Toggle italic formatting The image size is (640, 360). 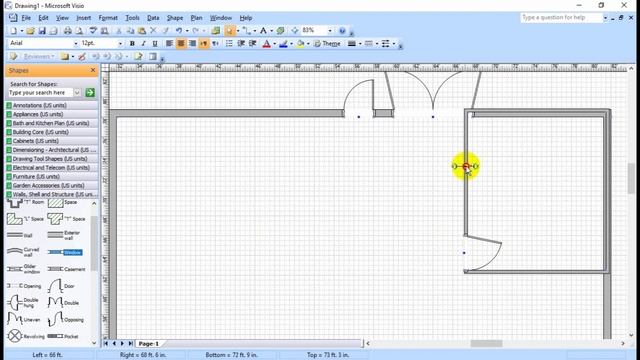pyautogui.click(x=143, y=43)
